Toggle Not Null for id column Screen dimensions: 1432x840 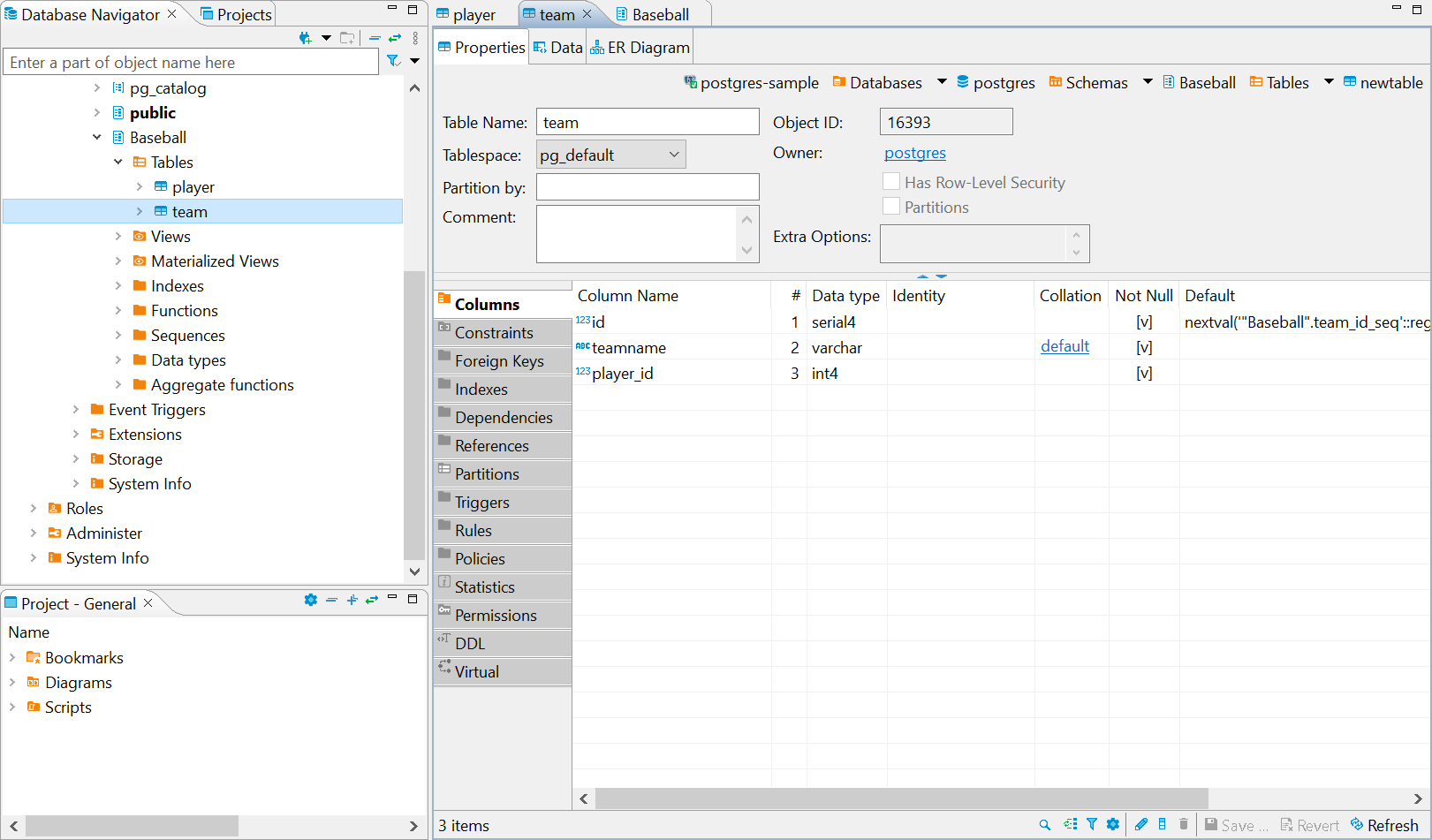click(1144, 322)
